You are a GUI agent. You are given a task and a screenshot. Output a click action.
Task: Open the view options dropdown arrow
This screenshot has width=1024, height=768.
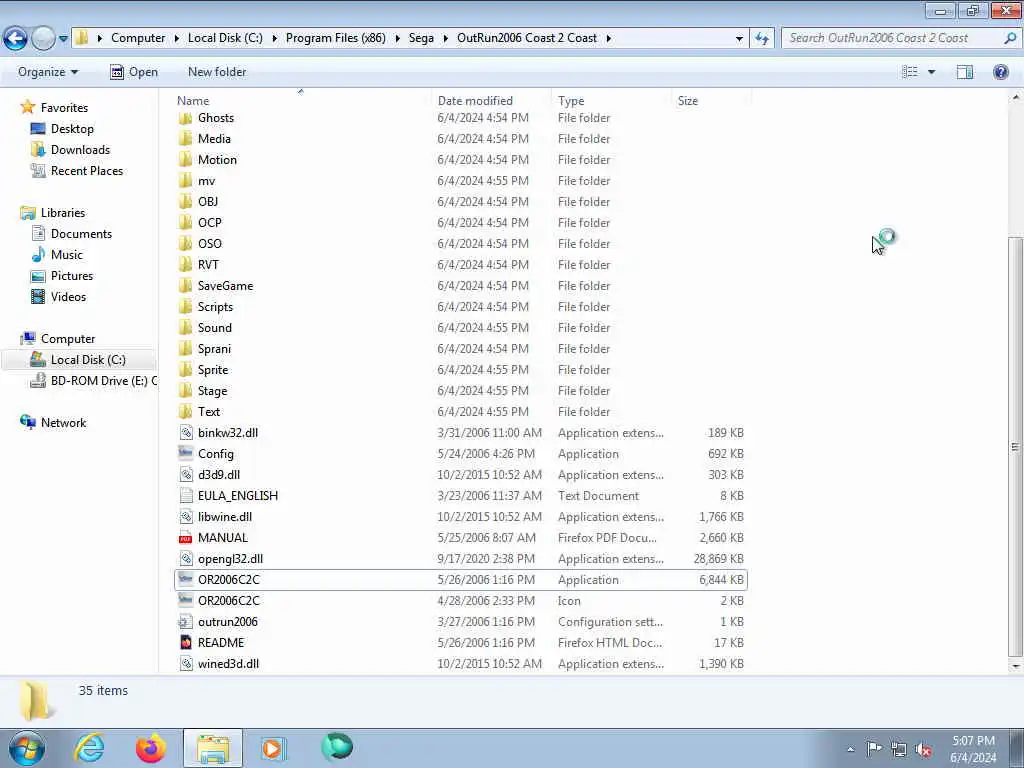(x=932, y=72)
